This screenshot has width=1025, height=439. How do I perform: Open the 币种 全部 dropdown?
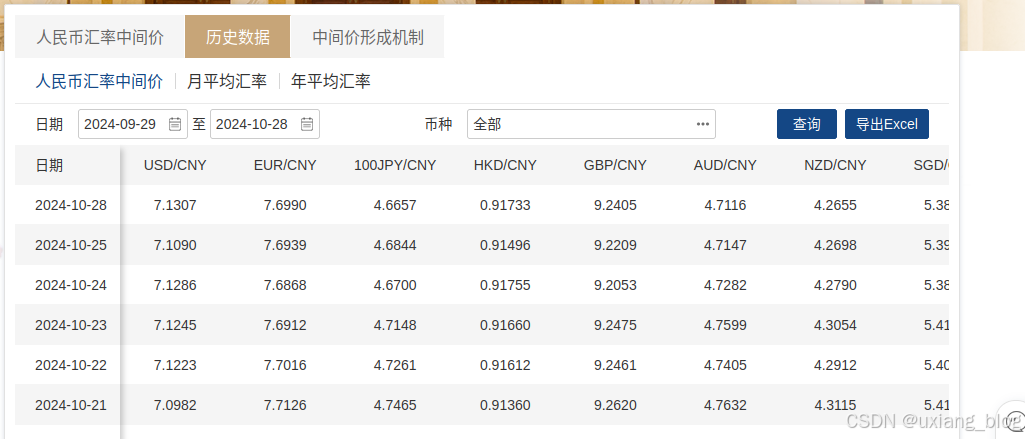[x=592, y=124]
